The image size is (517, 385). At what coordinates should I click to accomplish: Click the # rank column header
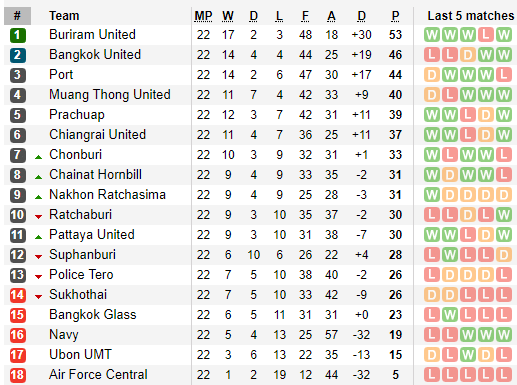pos(17,16)
